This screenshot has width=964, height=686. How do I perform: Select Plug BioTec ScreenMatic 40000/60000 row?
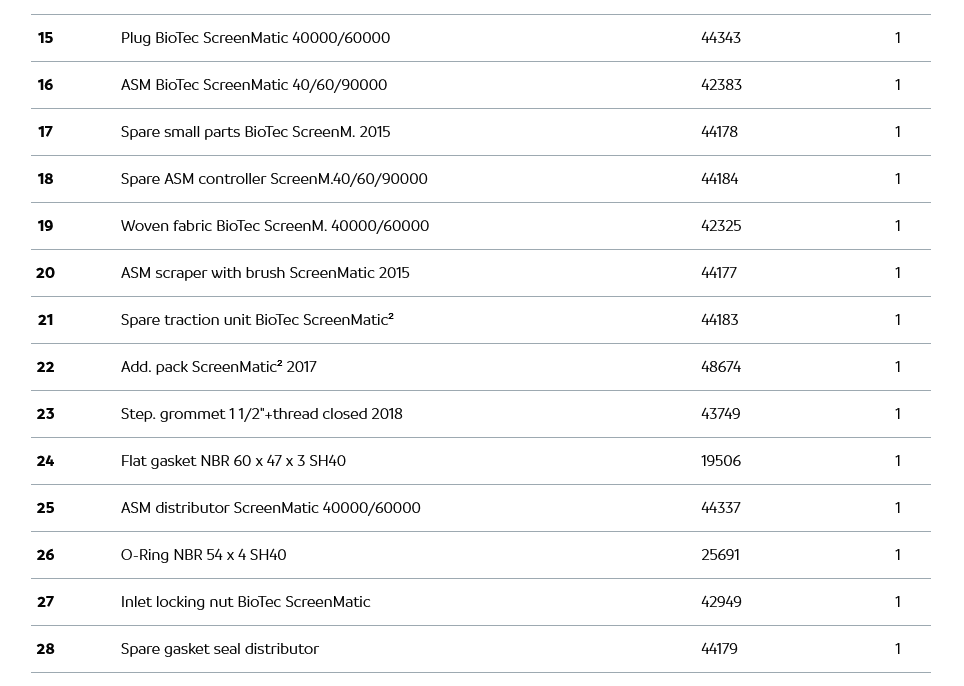click(255, 38)
